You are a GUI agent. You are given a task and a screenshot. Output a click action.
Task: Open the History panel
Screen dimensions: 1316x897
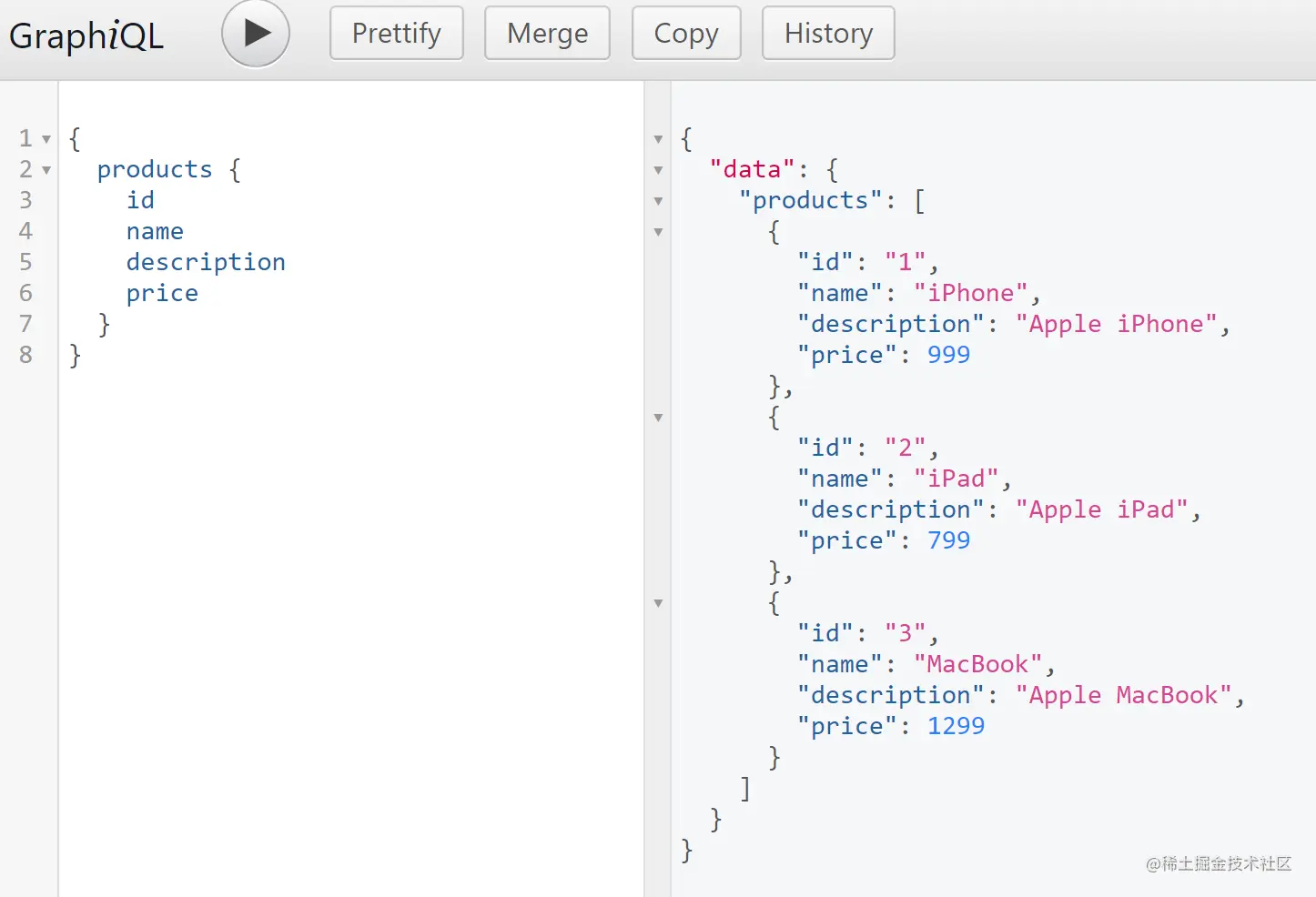click(x=828, y=34)
